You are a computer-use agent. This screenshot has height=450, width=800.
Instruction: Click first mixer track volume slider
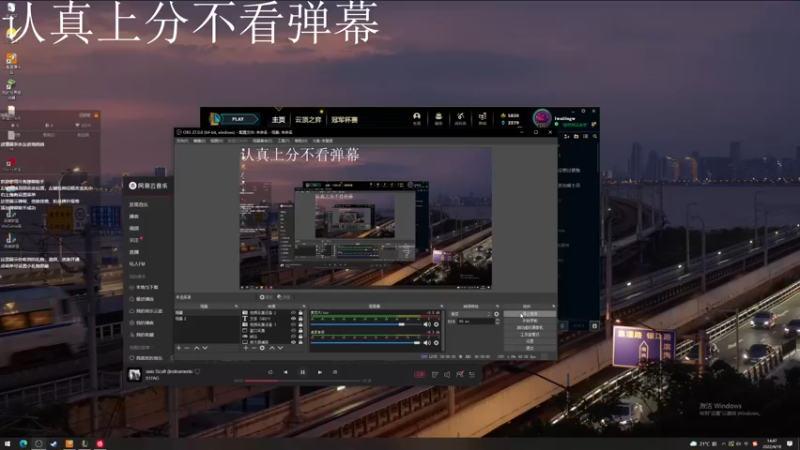click(366, 324)
